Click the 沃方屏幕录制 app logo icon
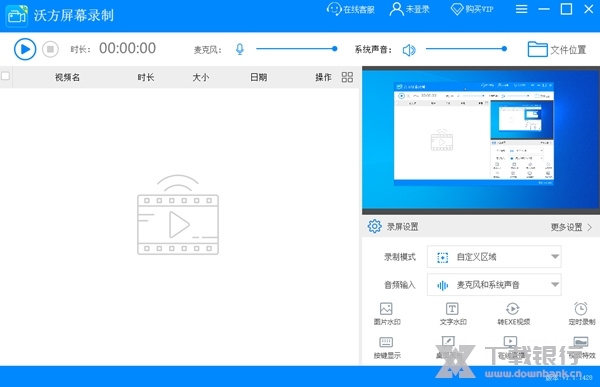This screenshot has width=600, height=387. (16, 16)
